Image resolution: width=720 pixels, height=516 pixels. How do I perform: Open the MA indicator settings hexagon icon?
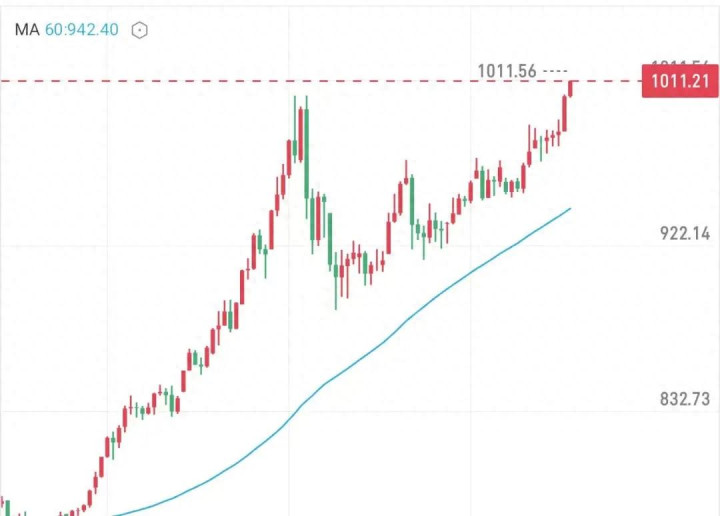[x=140, y=30]
